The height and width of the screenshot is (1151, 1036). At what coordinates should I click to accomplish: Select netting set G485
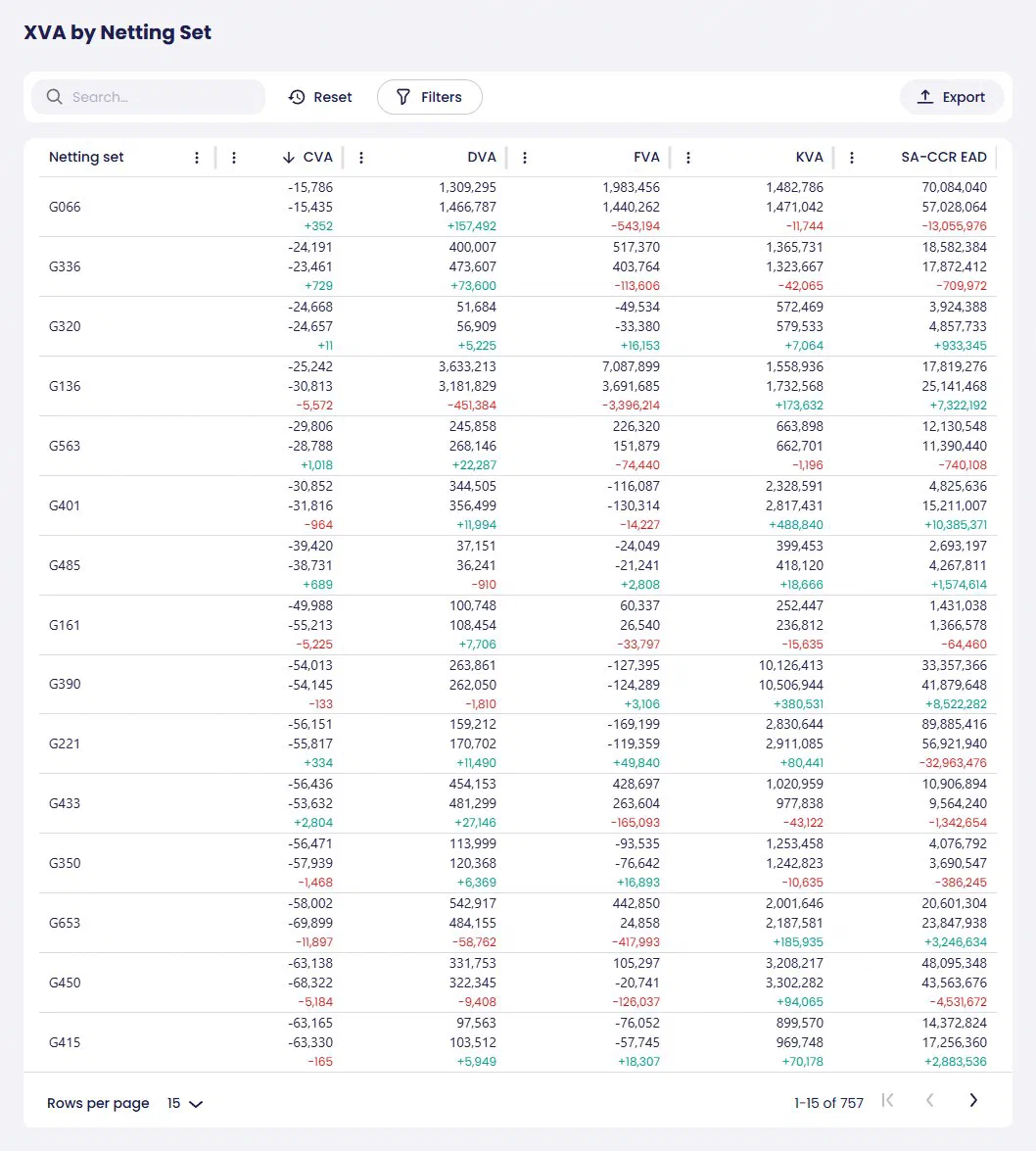point(65,566)
